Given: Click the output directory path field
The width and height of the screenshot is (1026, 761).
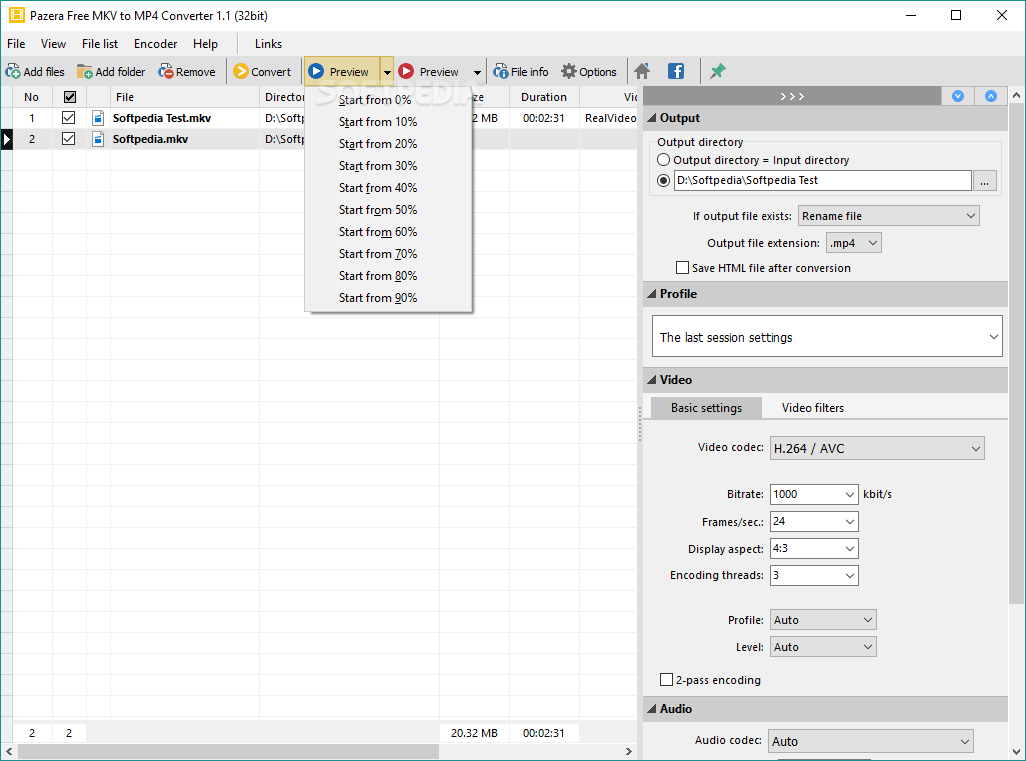Looking at the screenshot, I should tap(823, 180).
